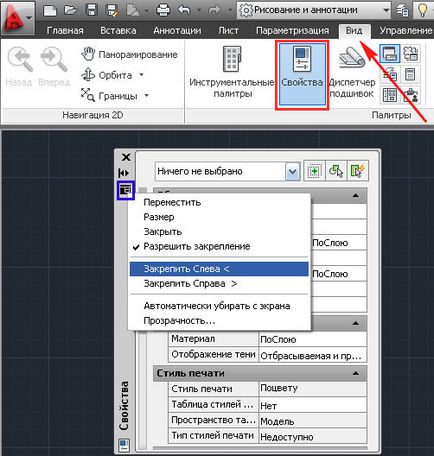Choose Переместить in the context menu
This screenshot has width=434, height=456.
pos(219,202)
